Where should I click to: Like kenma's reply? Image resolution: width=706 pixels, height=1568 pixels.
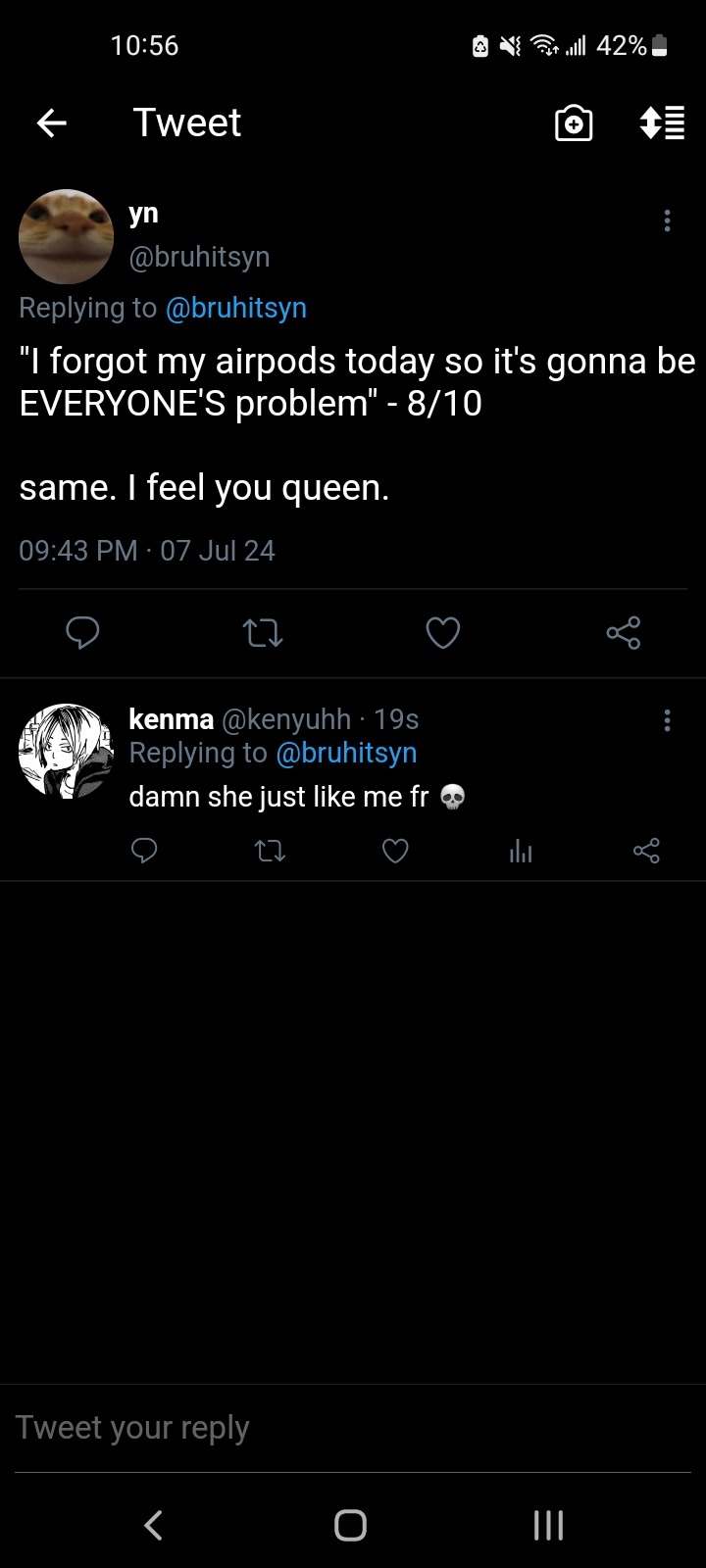pyautogui.click(x=395, y=851)
